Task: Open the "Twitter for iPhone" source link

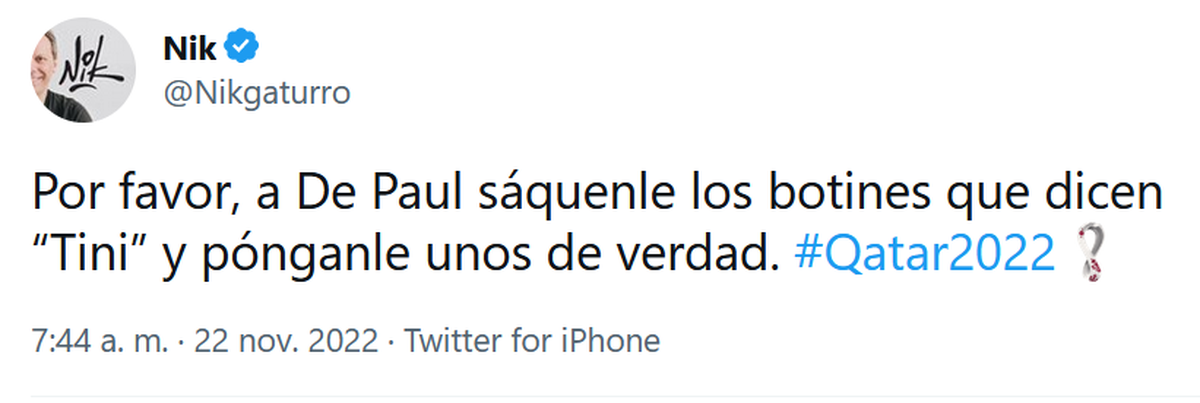Action: click(x=531, y=341)
